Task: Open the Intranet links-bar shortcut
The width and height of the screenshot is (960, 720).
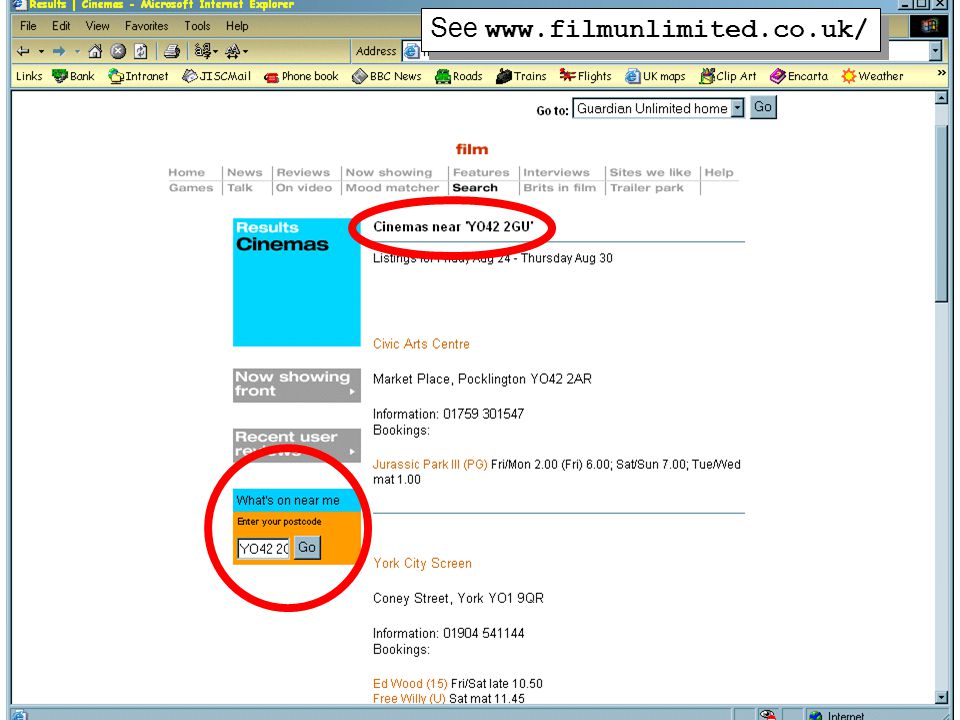Action: point(138,76)
